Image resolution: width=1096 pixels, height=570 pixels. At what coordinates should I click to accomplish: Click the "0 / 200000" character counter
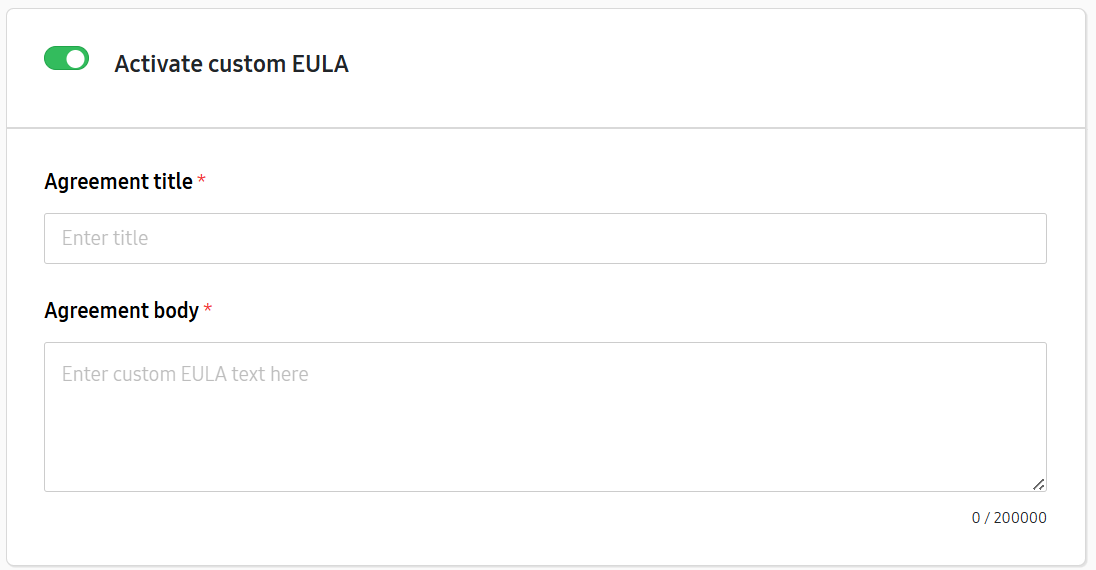(1009, 518)
